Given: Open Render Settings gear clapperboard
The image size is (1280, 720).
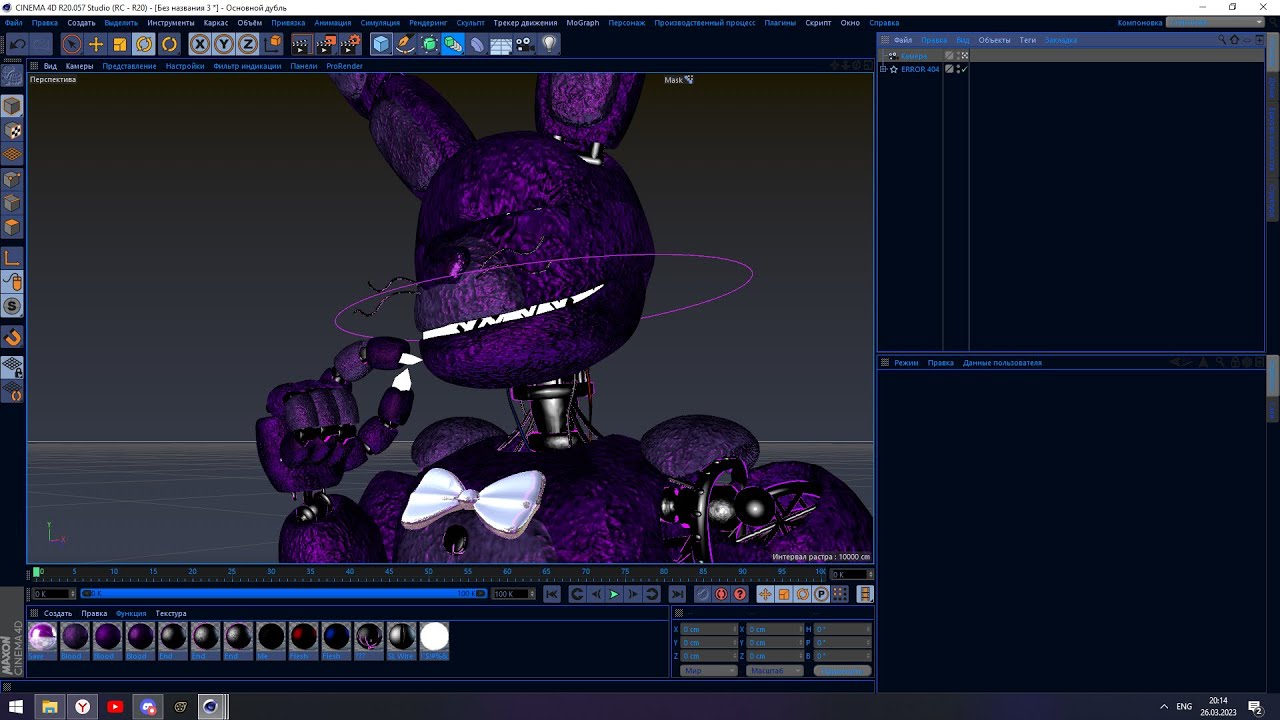Looking at the screenshot, I should coord(350,44).
